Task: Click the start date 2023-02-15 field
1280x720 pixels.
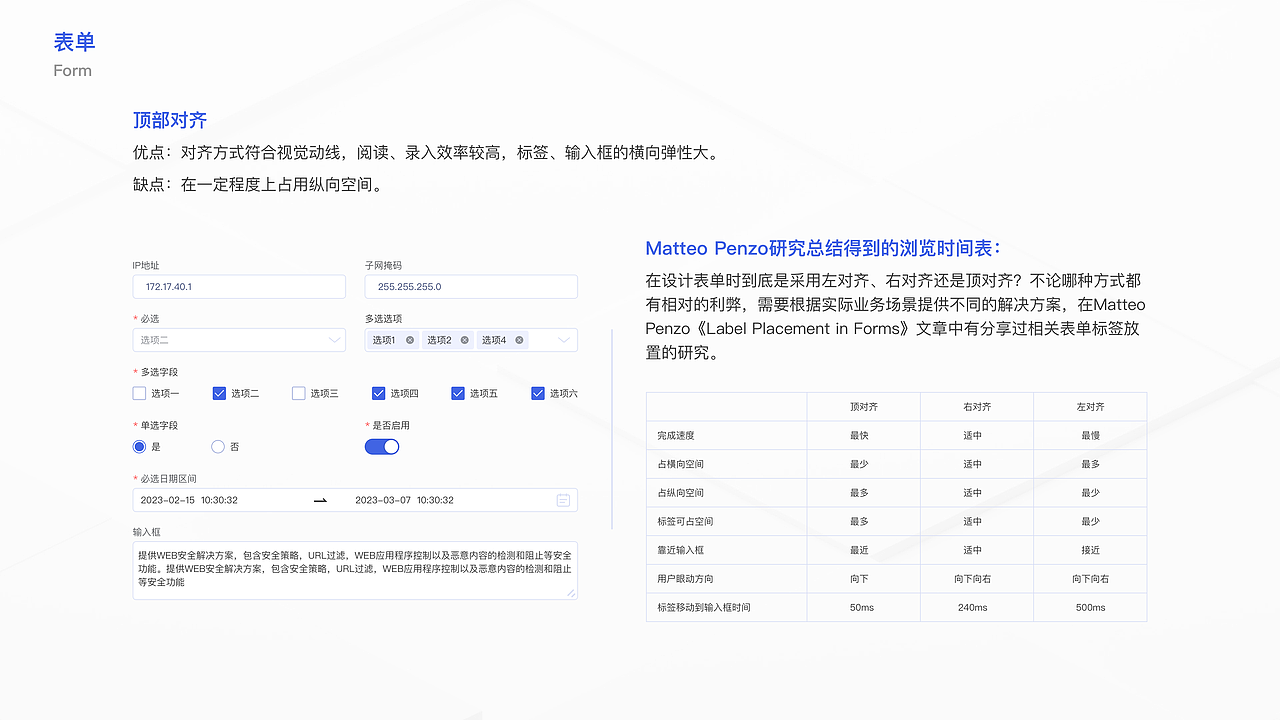Action: click(x=189, y=500)
